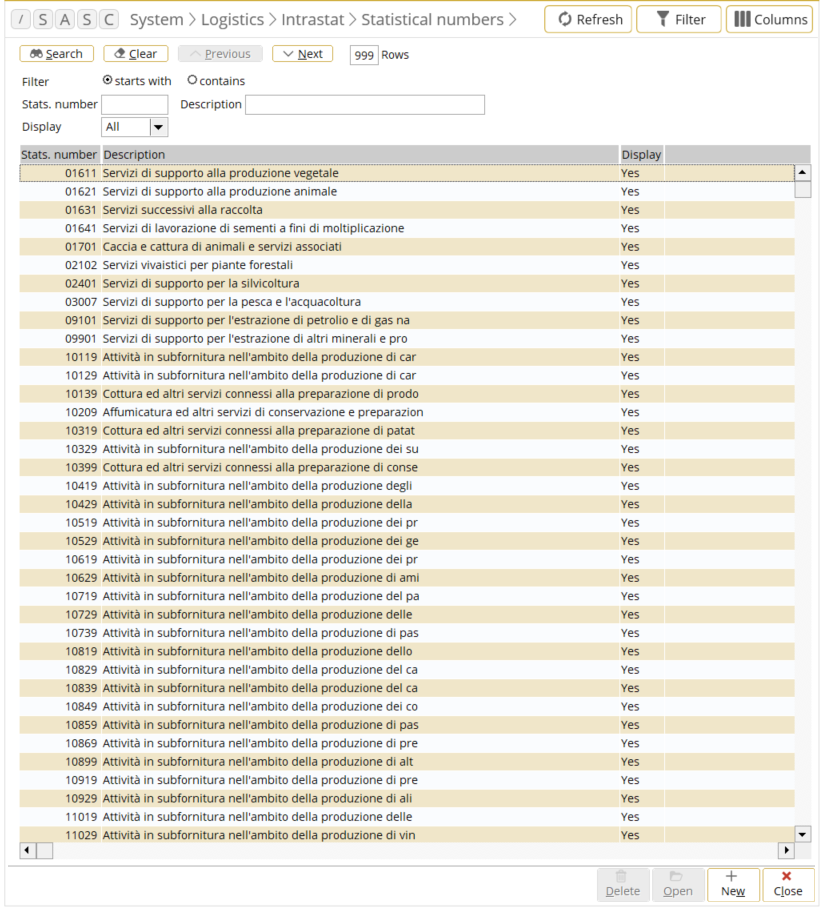This screenshot has width=823, height=909.
Task: Click stats number 10399 in the list
Action: click(81, 467)
